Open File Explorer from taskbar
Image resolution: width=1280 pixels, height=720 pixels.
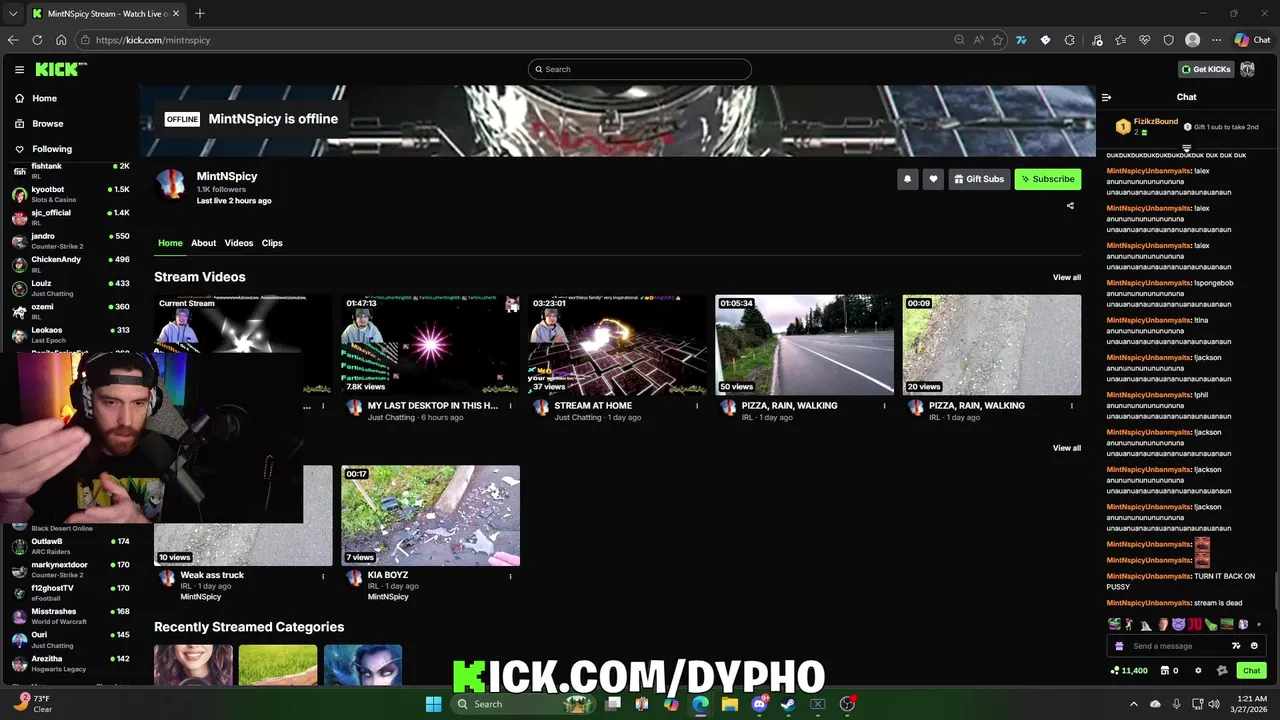pyautogui.click(x=730, y=704)
